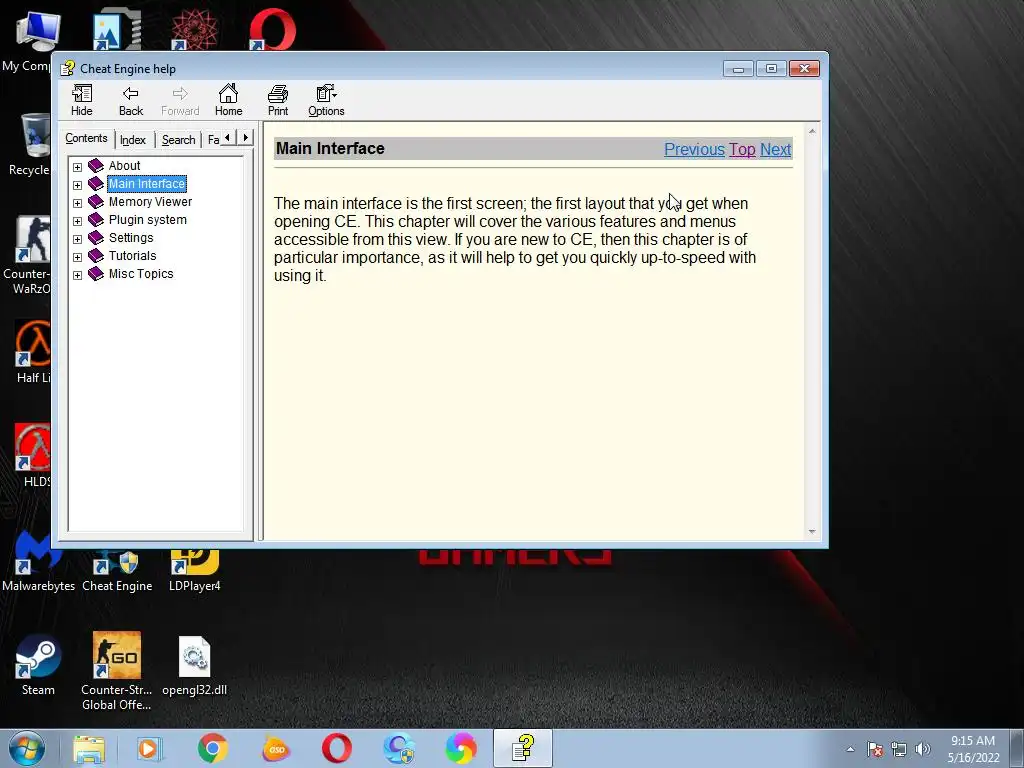Expand the Settings tree node
The height and width of the screenshot is (768, 1024).
[x=77, y=239]
